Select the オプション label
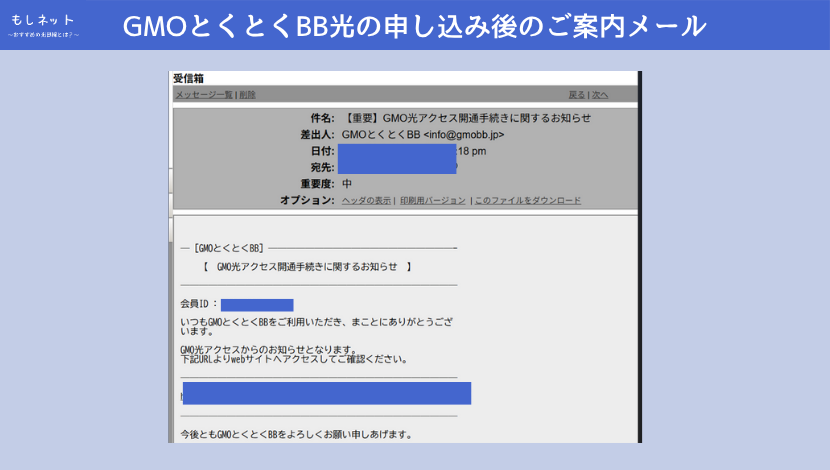The height and width of the screenshot is (470, 830). 308,200
